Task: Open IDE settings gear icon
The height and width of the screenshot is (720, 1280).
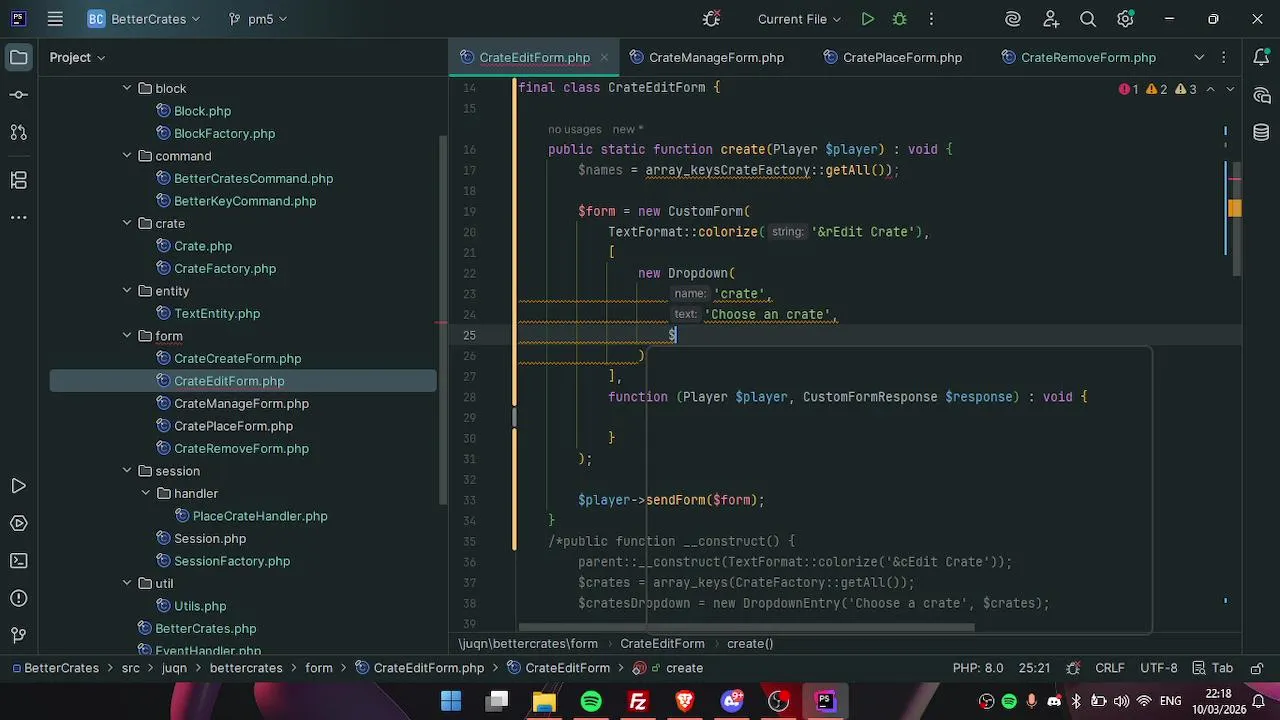Action: [1125, 19]
